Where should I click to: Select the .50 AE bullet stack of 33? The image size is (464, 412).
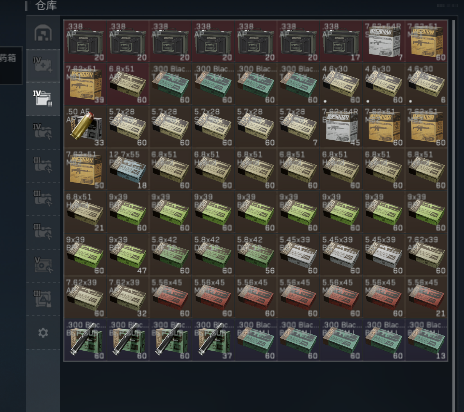pos(85,127)
